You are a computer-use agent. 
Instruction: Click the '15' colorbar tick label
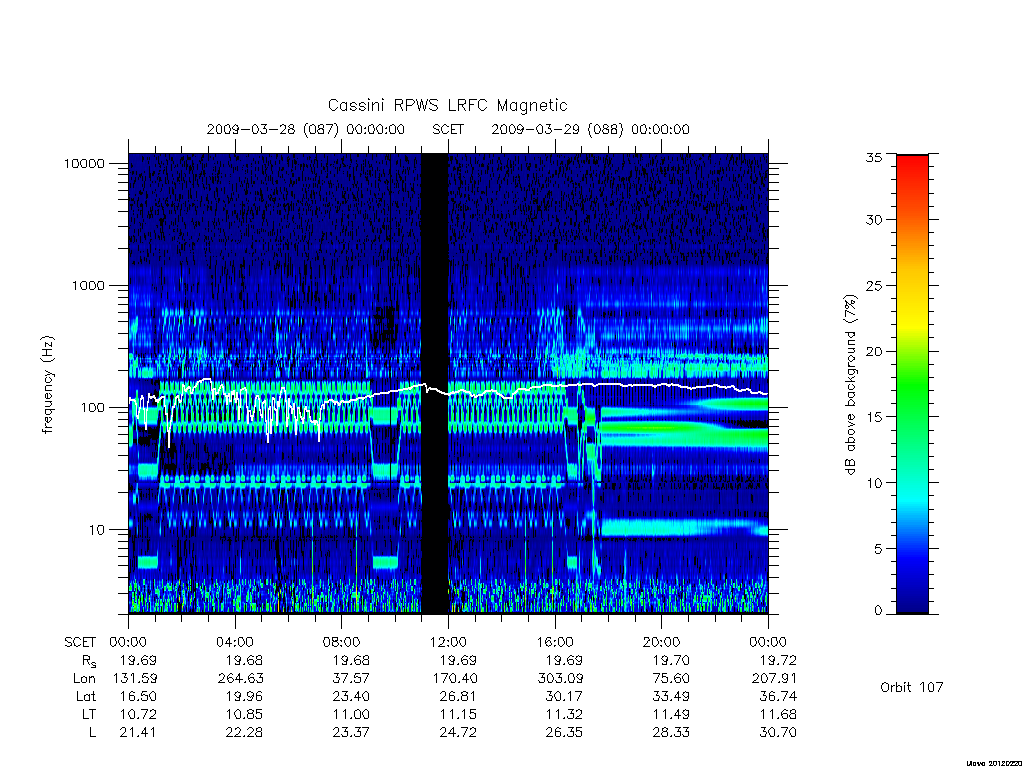point(873,417)
